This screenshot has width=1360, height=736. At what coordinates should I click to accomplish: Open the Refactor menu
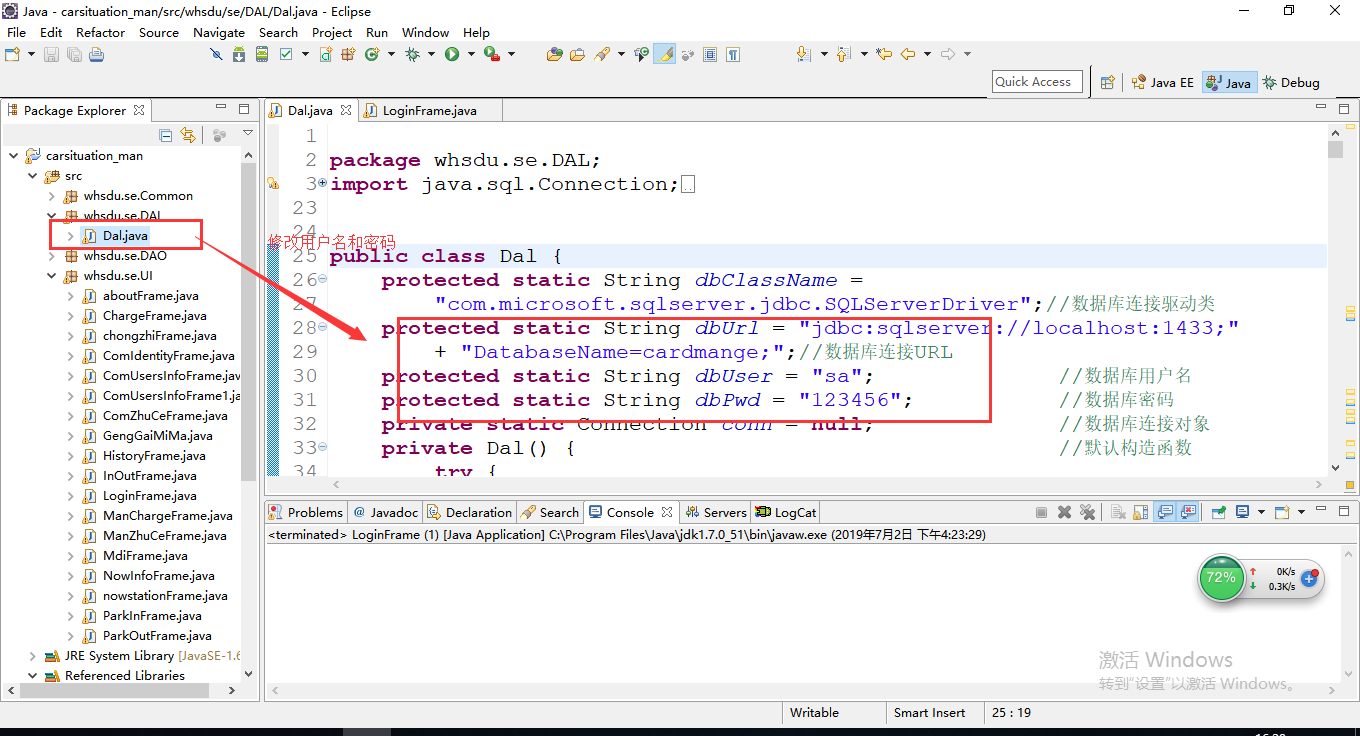pos(100,32)
